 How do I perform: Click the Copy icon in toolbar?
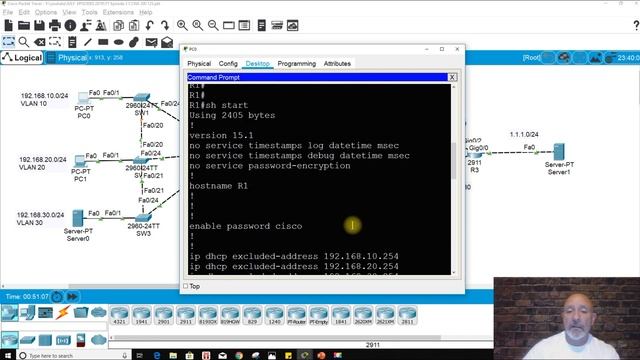(x=118, y=26)
